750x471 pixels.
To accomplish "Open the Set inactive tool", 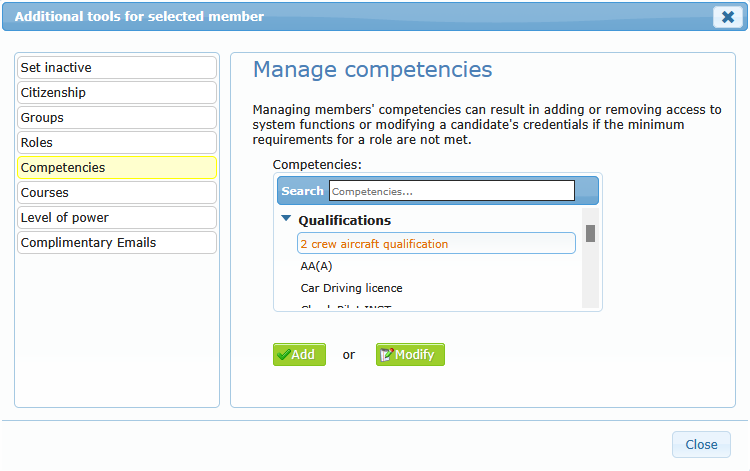I will click(117, 68).
